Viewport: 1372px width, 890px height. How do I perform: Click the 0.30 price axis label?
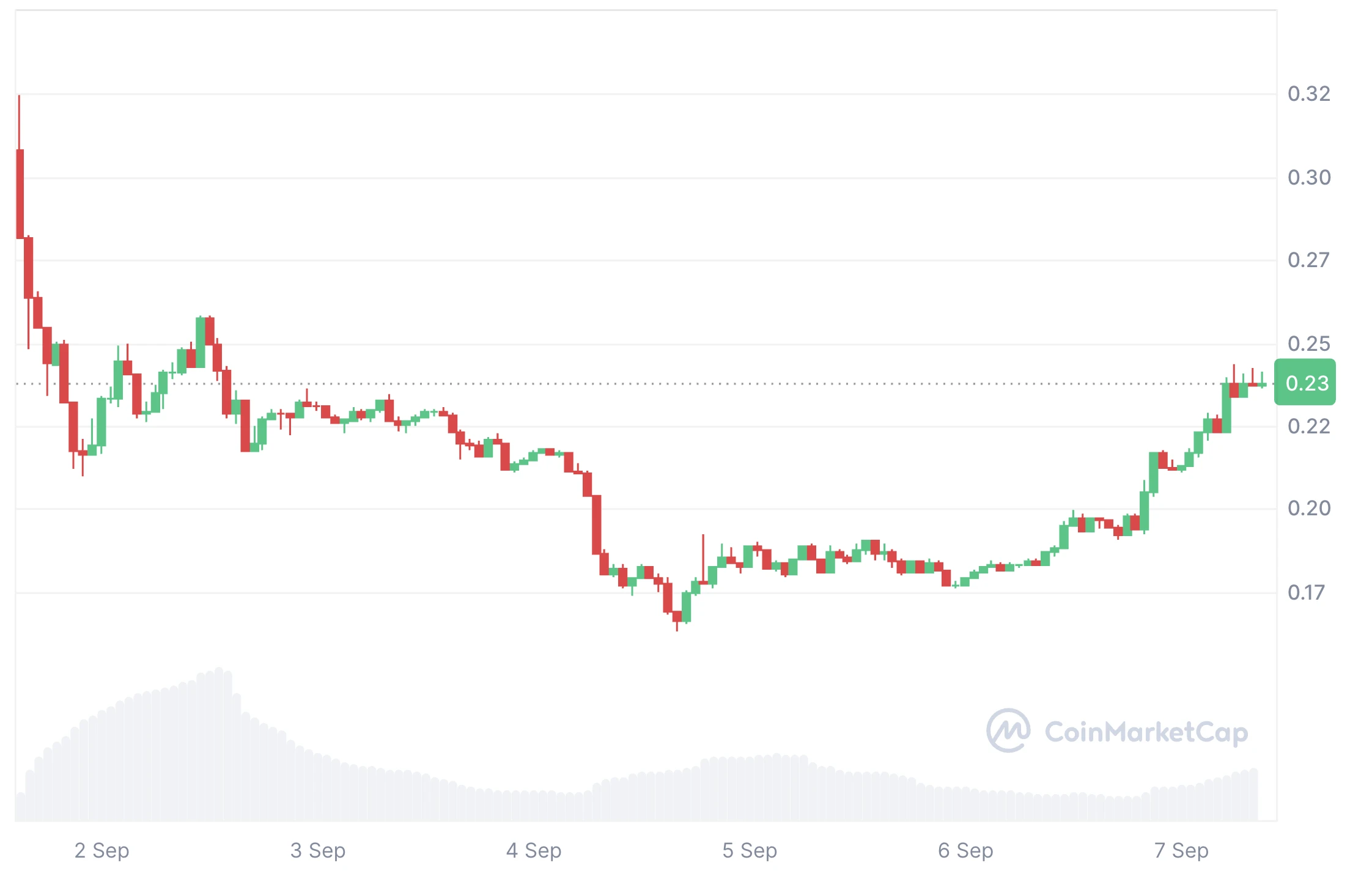click(x=1308, y=177)
